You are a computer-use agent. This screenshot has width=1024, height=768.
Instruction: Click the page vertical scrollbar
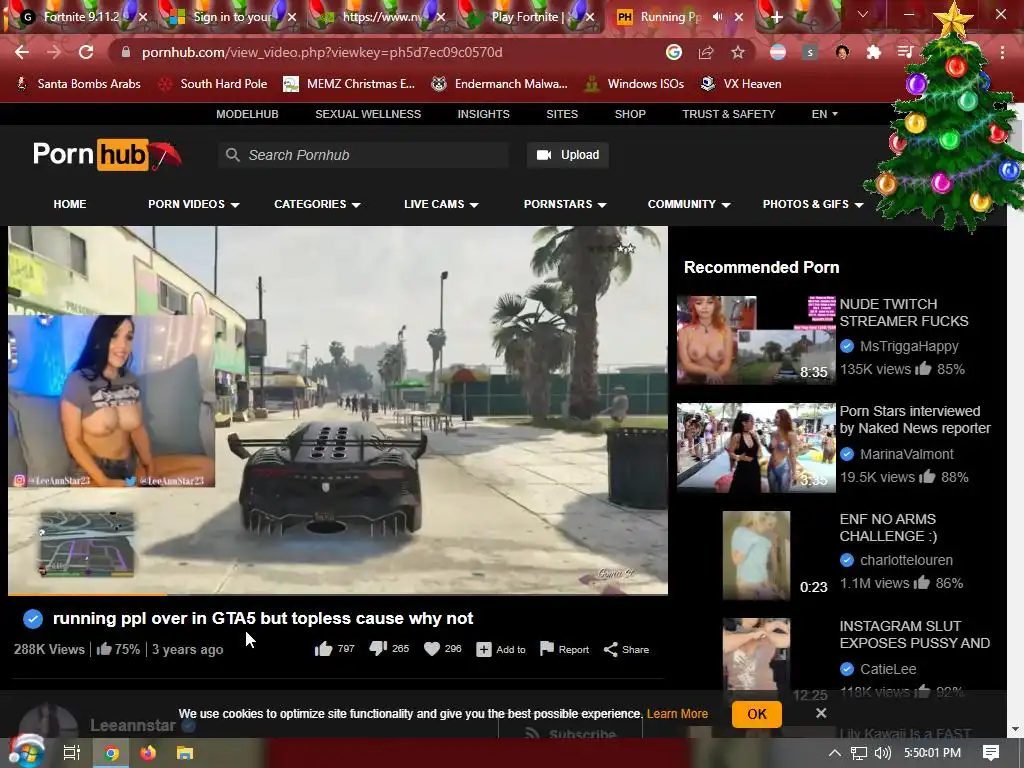[1015, 418]
